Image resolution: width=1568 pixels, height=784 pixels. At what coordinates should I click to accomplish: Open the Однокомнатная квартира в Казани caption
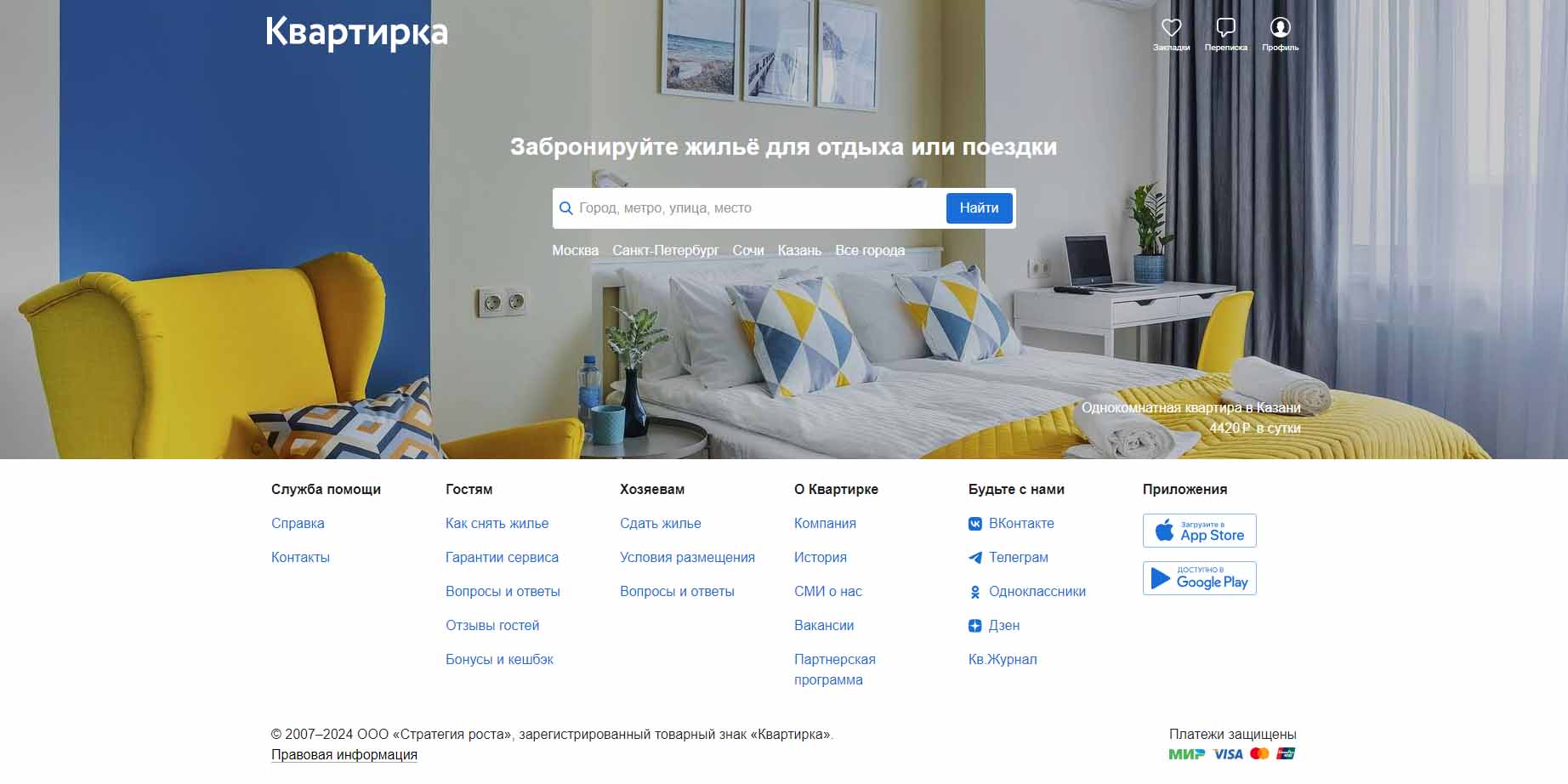pos(1190,408)
